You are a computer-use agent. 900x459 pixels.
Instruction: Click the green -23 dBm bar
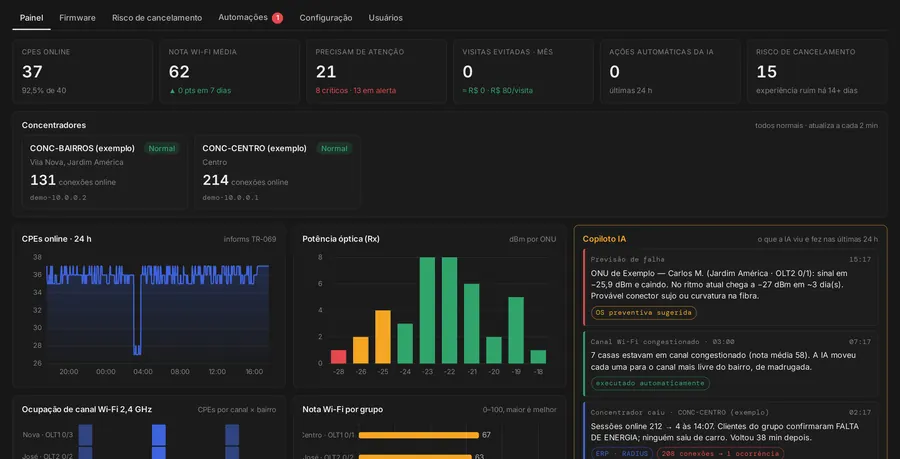click(x=427, y=310)
